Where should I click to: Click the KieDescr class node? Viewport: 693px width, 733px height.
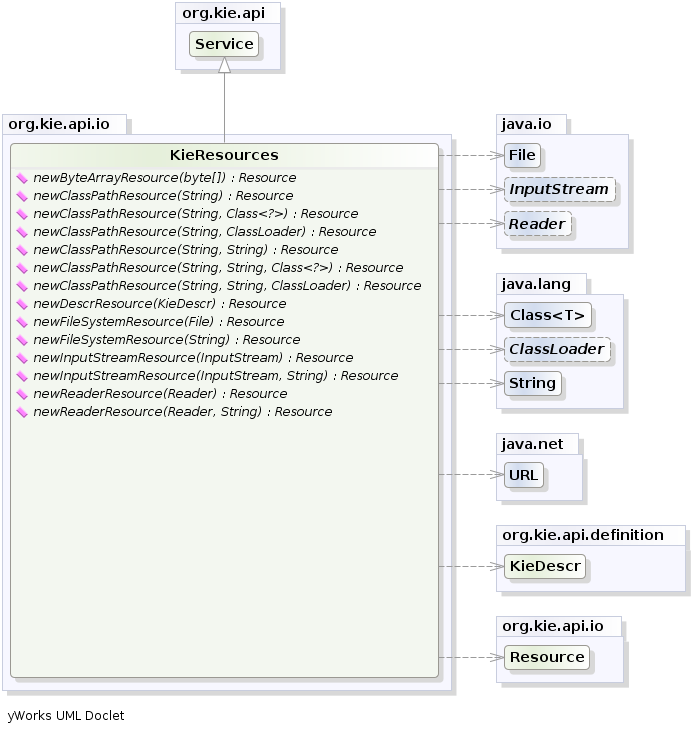[545, 566]
